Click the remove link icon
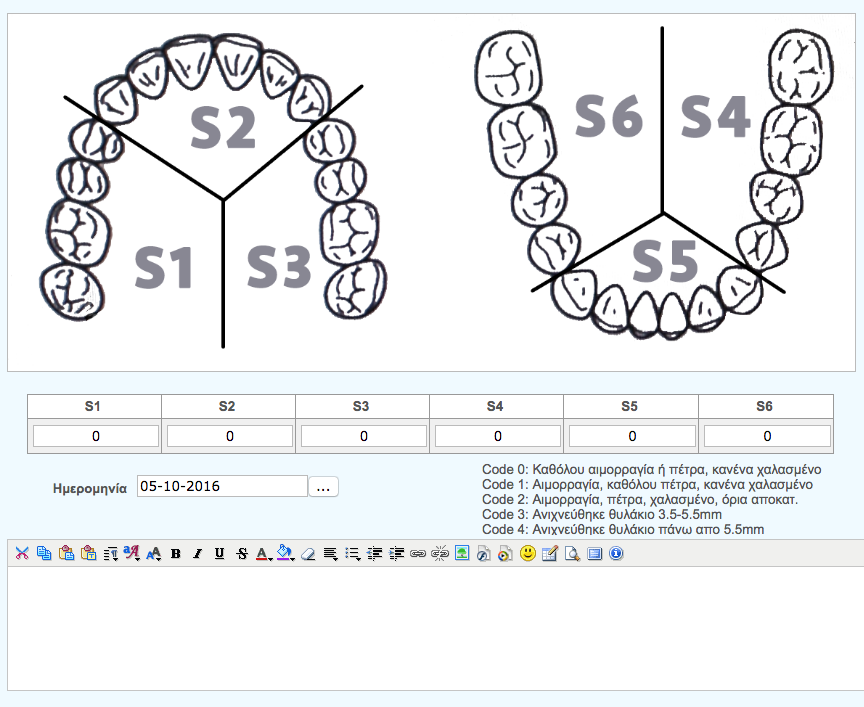Screen dimensions: 864x707 pyautogui.click(x=440, y=553)
